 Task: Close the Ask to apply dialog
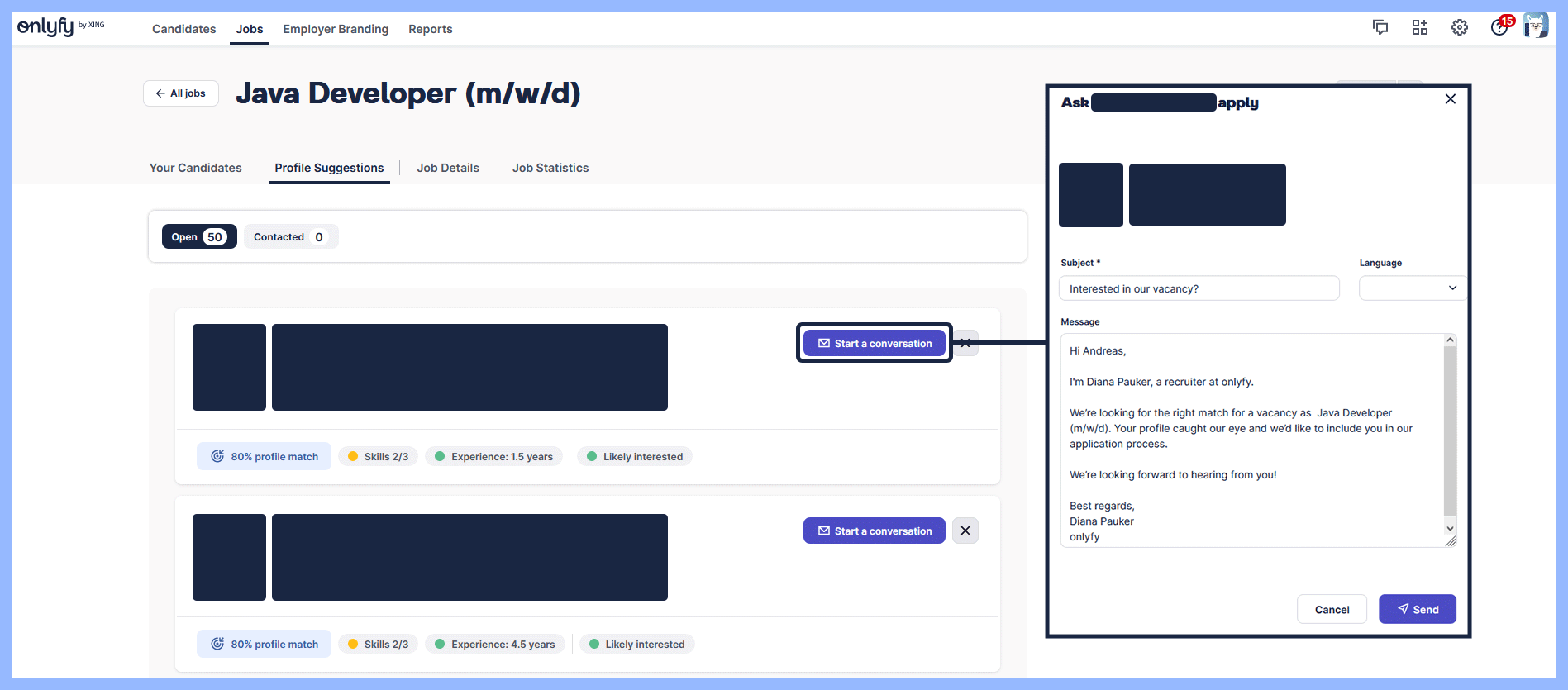click(1450, 99)
